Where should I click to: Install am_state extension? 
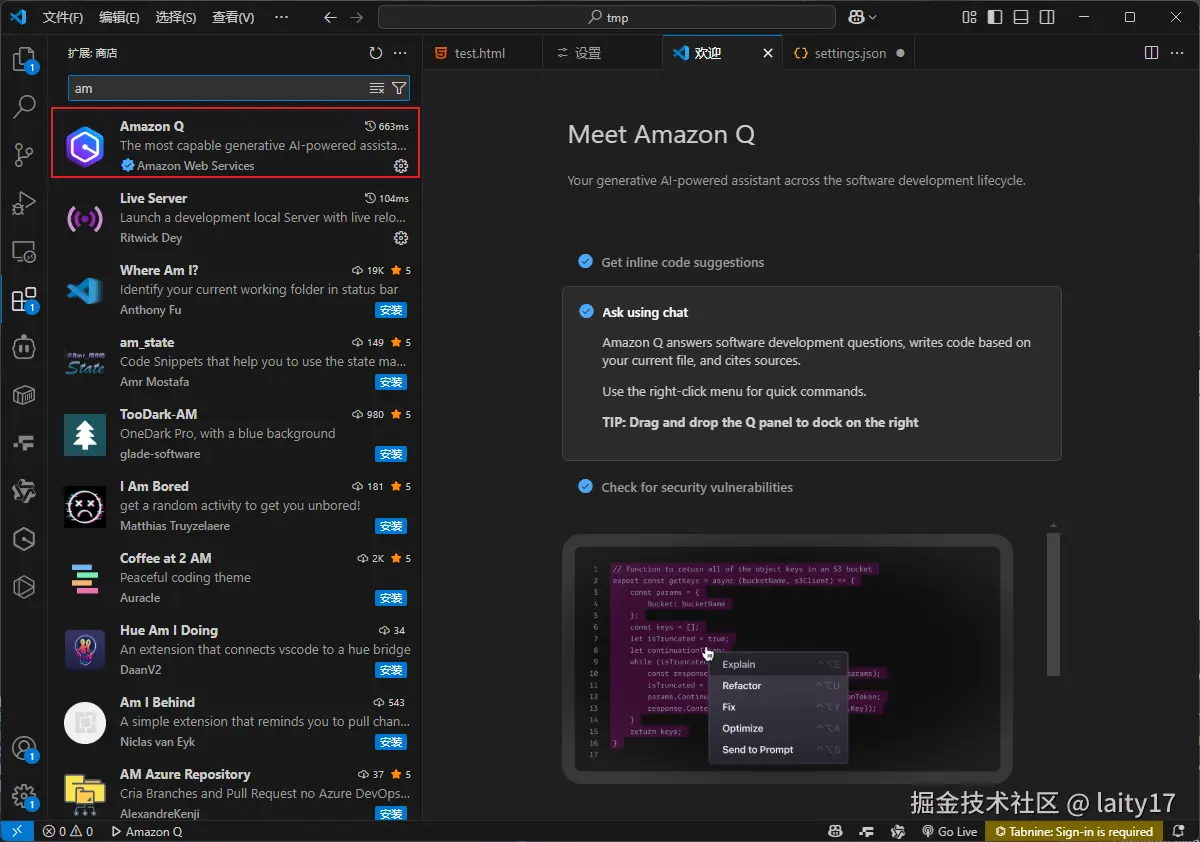391,382
